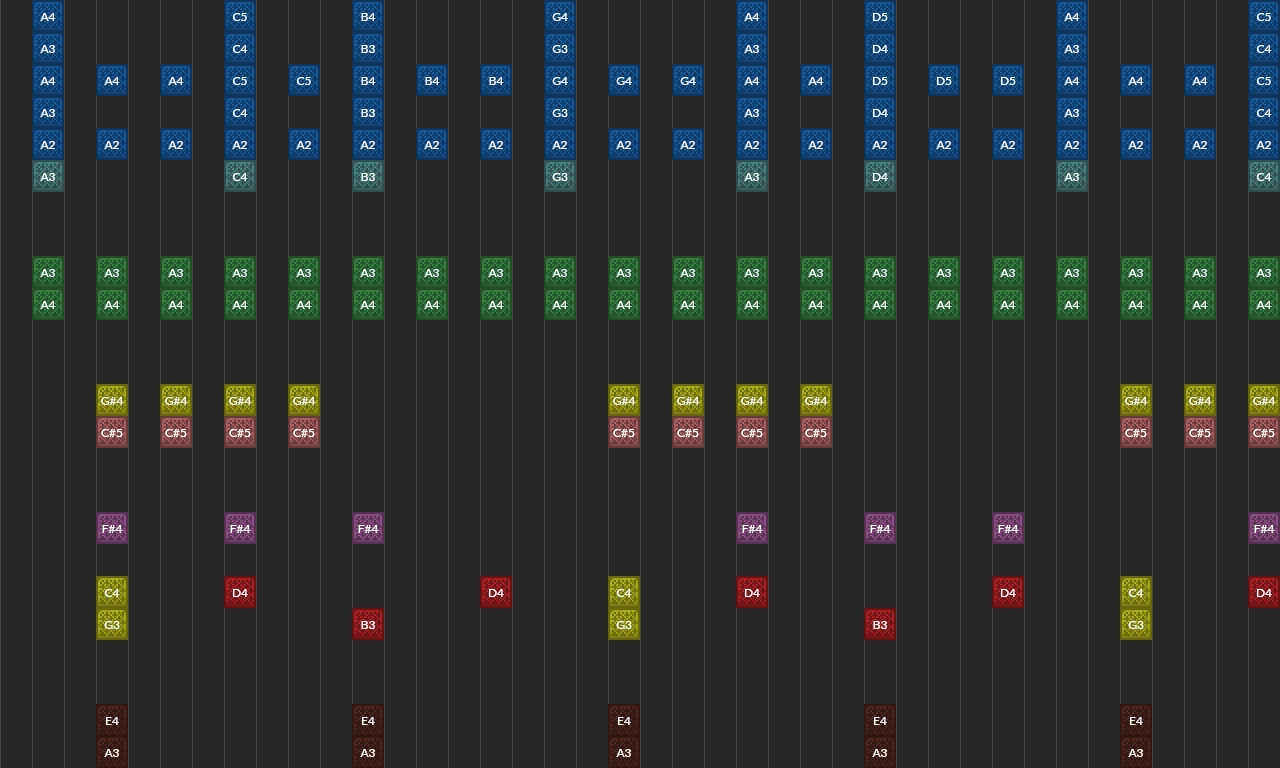Viewport: 1280px width, 768px height.
Task: Select the last teal C4 note
Action: (1264, 177)
